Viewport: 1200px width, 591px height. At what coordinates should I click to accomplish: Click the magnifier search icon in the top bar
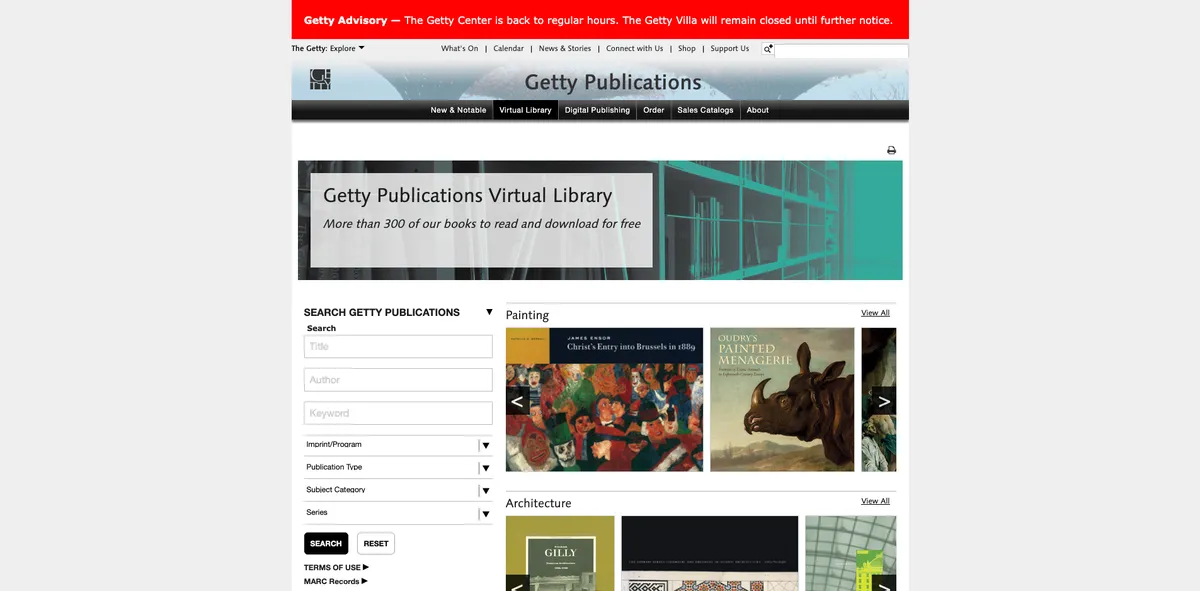768,49
